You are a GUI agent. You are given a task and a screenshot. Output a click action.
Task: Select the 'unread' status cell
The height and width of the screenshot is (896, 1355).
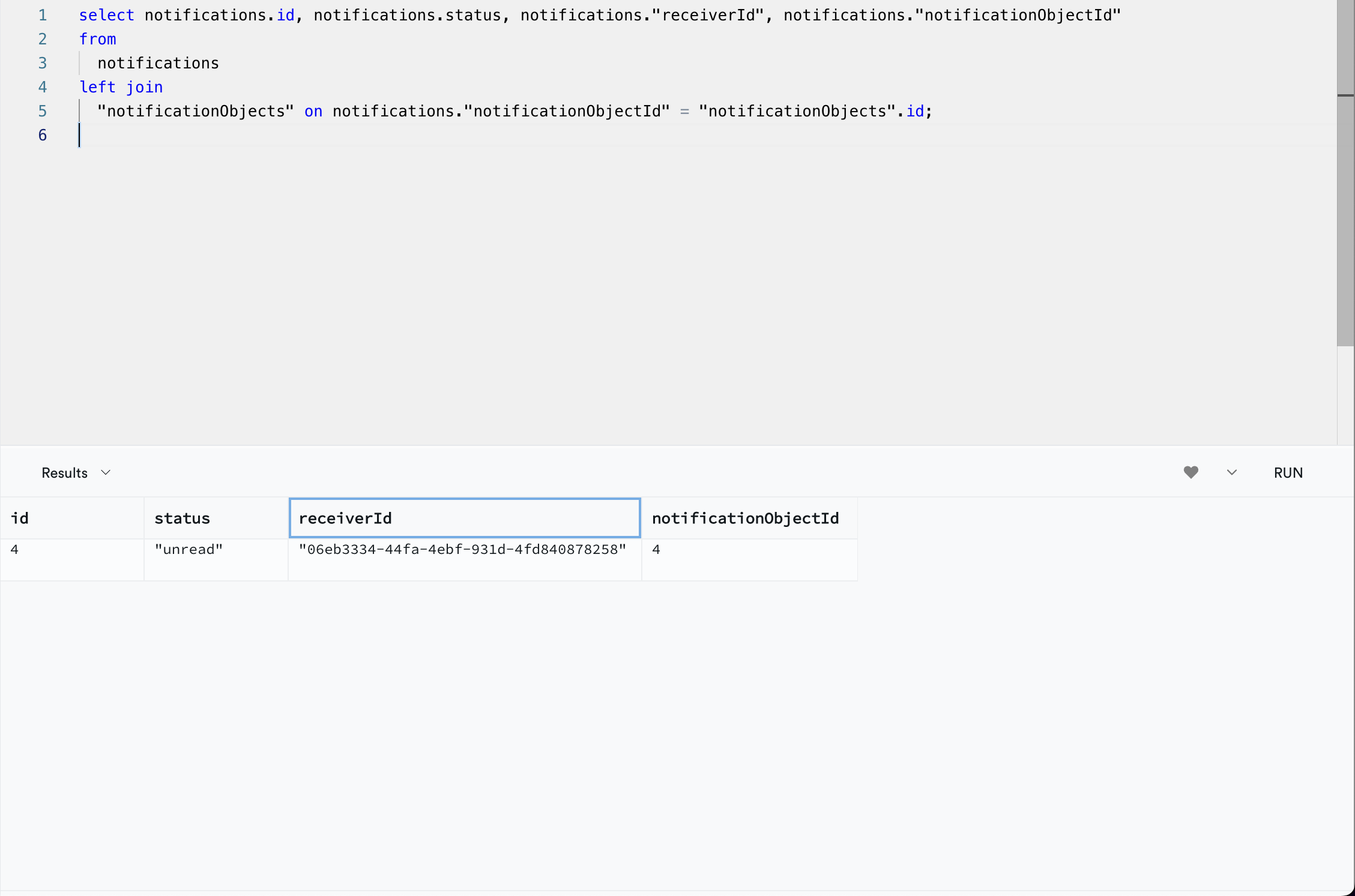[189, 549]
